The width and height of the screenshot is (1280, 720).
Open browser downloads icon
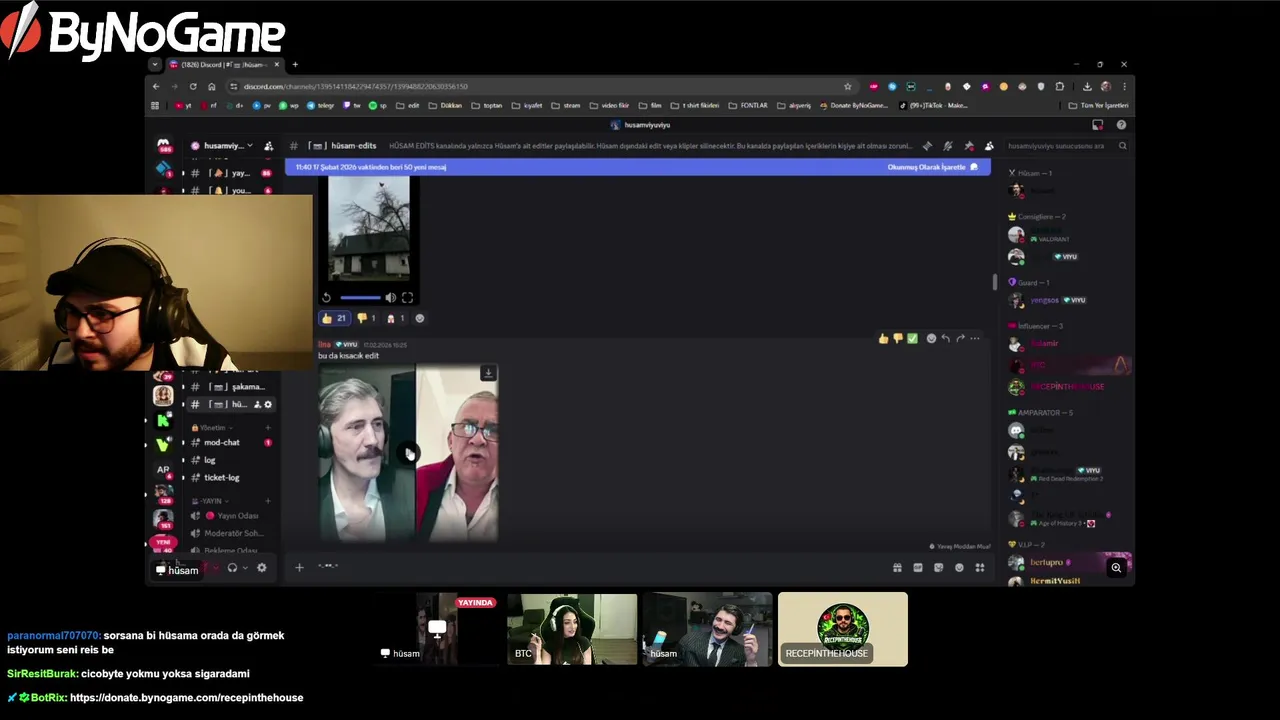(1087, 86)
